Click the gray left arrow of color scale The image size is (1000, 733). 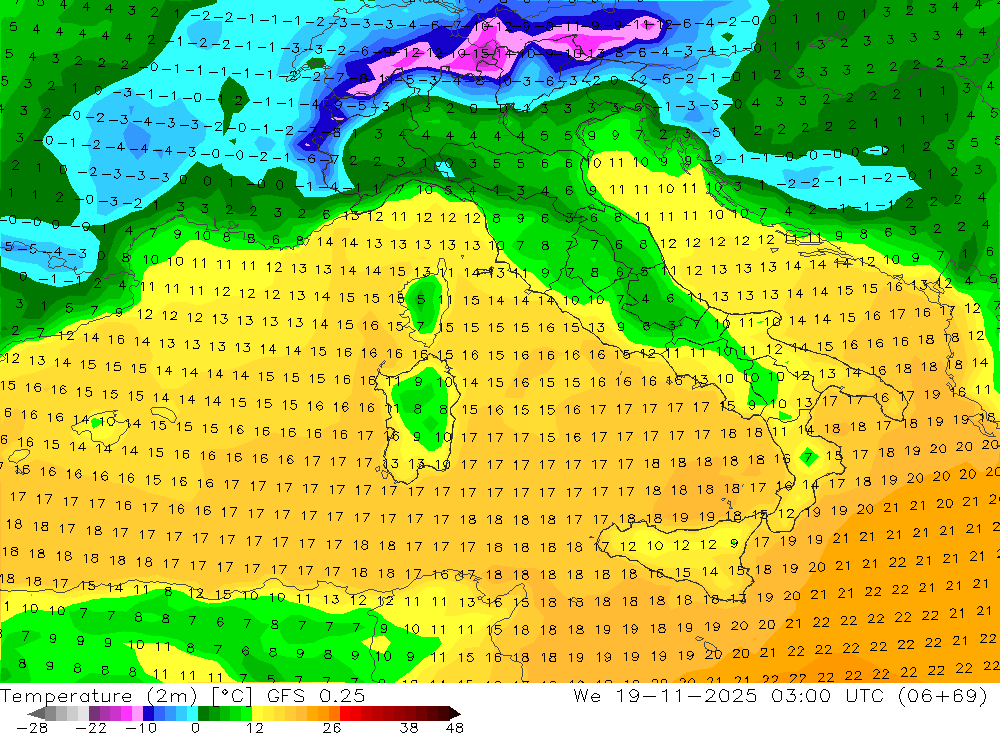pyautogui.click(x=36, y=713)
